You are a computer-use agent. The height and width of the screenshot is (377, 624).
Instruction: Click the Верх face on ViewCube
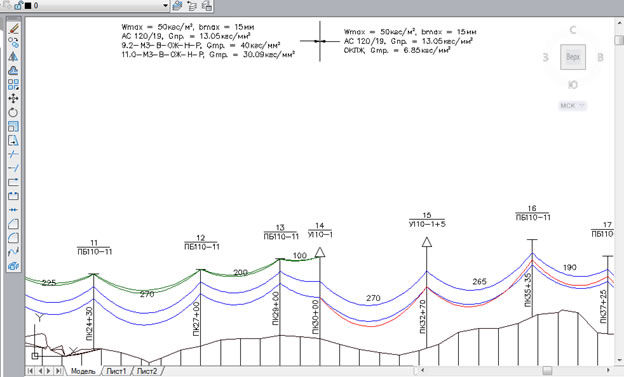[573, 57]
